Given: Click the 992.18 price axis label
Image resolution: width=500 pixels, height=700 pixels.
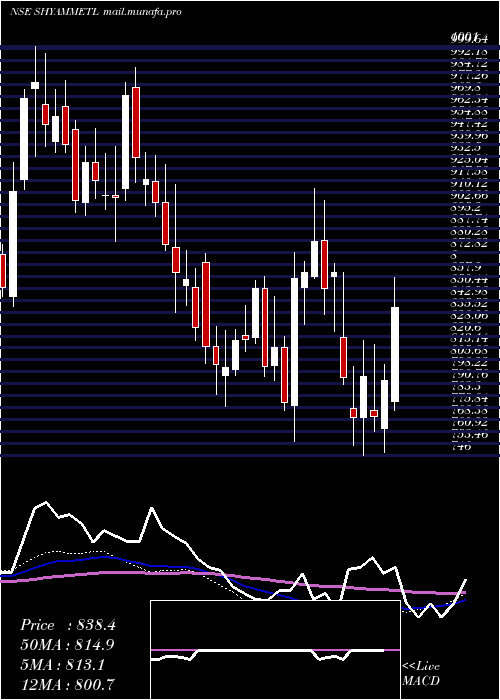Looking at the screenshot, I should [468, 52].
